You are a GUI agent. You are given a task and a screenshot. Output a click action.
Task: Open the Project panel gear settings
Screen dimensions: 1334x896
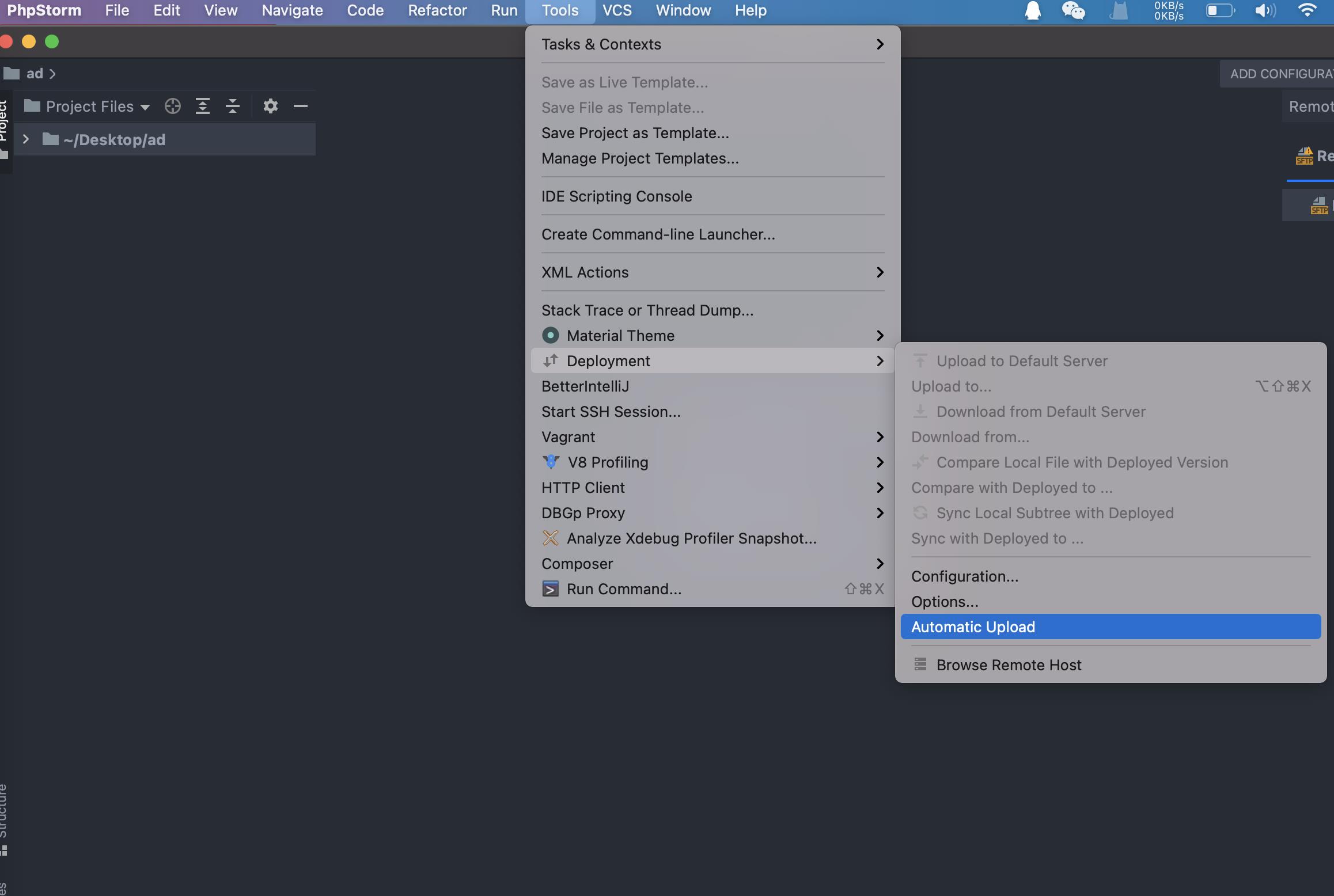pos(271,106)
